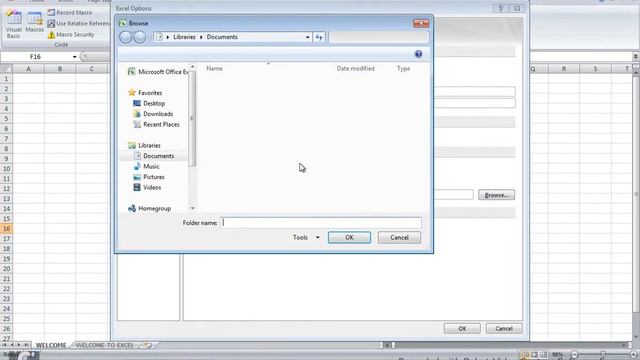Image resolution: width=640 pixels, height=360 pixels.
Task: Go back with the Browse dialog back arrow
Action: pyautogui.click(x=126, y=37)
